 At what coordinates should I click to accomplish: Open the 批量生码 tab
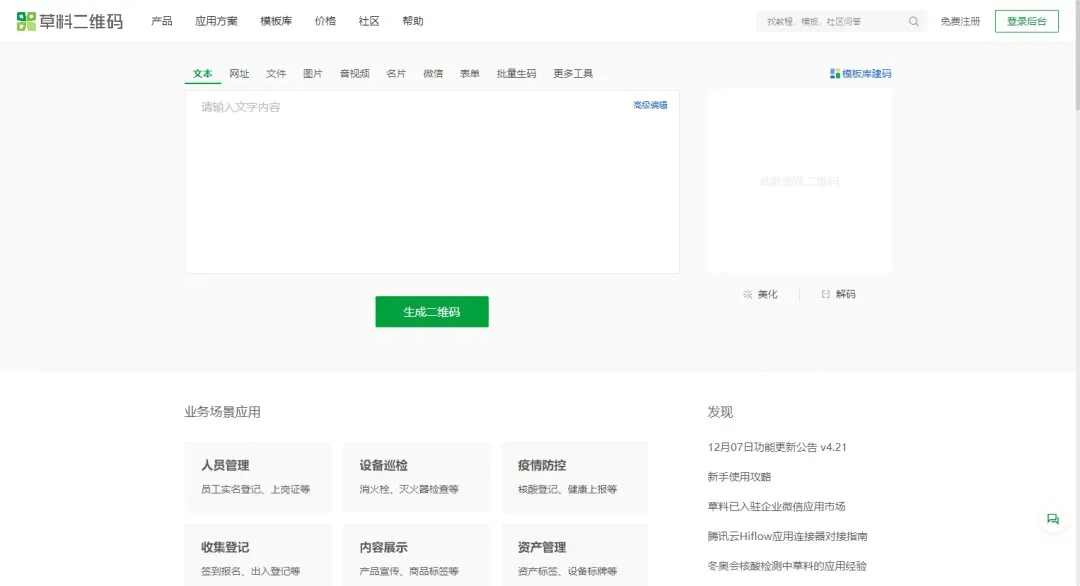click(x=516, y=74)
